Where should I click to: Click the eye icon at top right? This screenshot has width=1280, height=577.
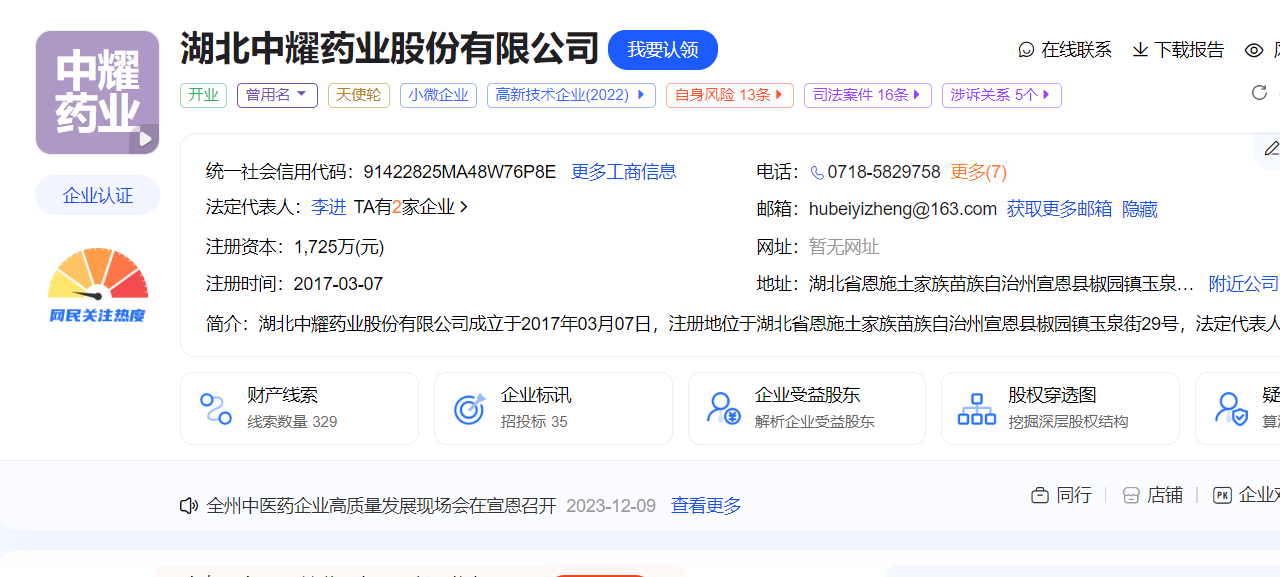tap(1254, 50)
